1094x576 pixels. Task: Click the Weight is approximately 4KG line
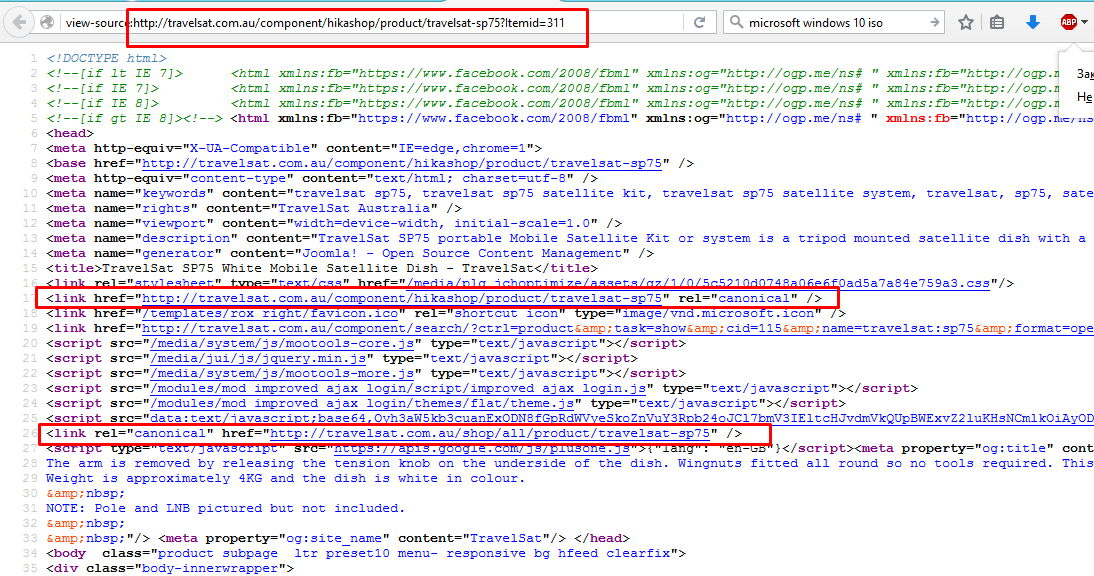pos(285,478)
